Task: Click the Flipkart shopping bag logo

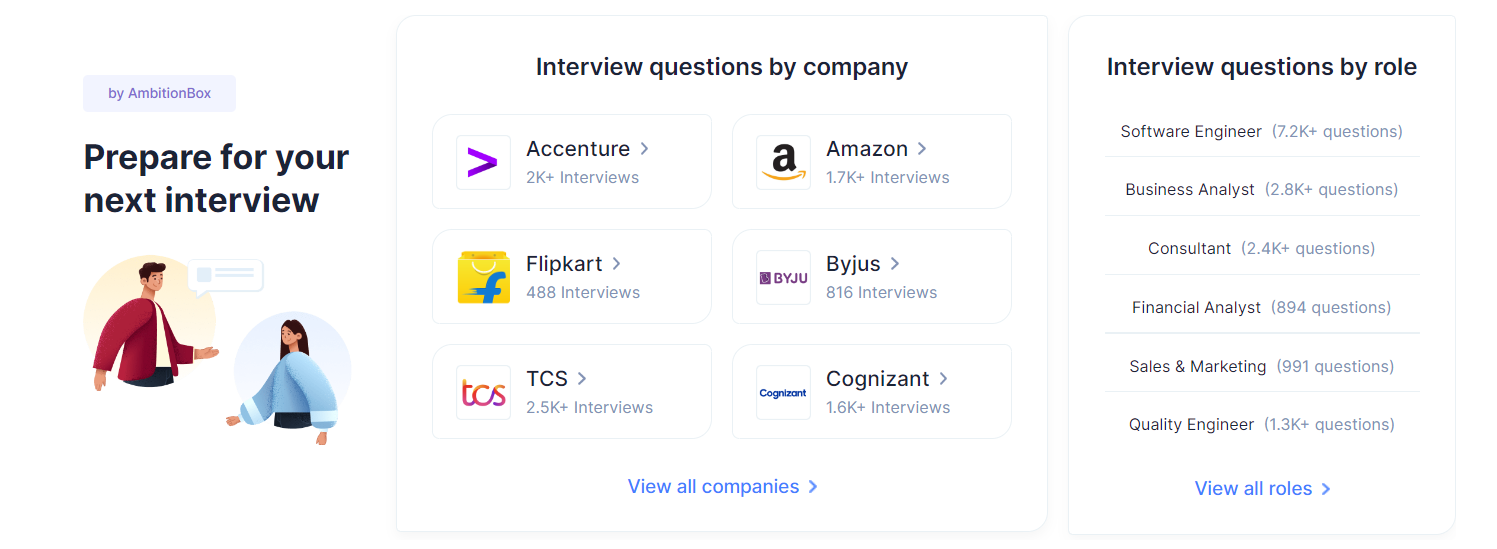Action: pyautogui.click(x=483, y=277)
